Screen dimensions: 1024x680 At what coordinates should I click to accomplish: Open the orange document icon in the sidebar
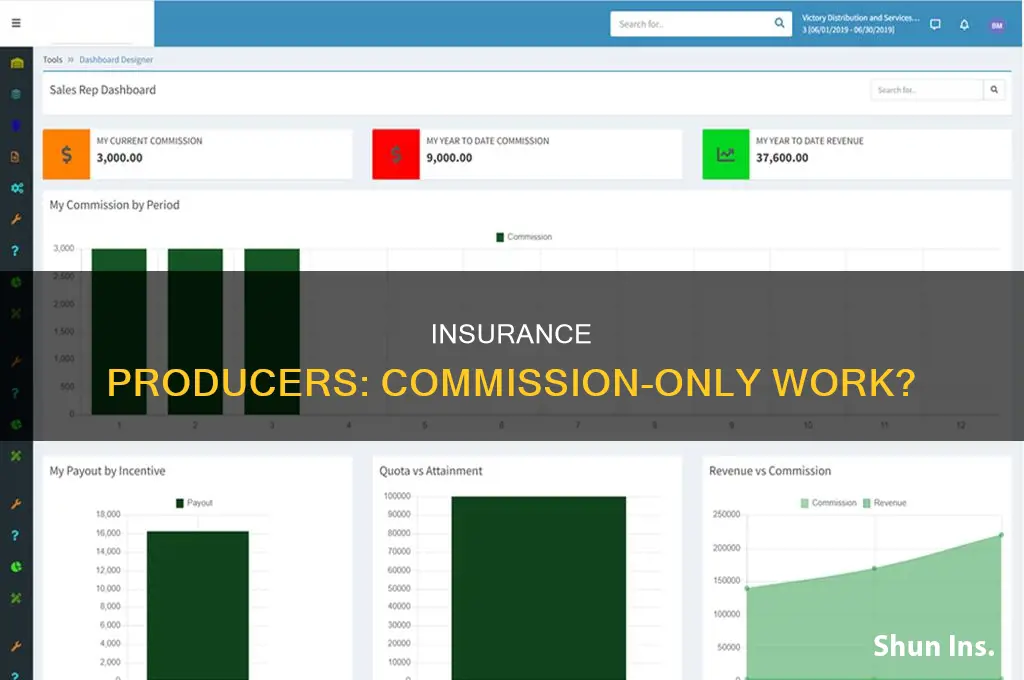(x=16, y=157)
